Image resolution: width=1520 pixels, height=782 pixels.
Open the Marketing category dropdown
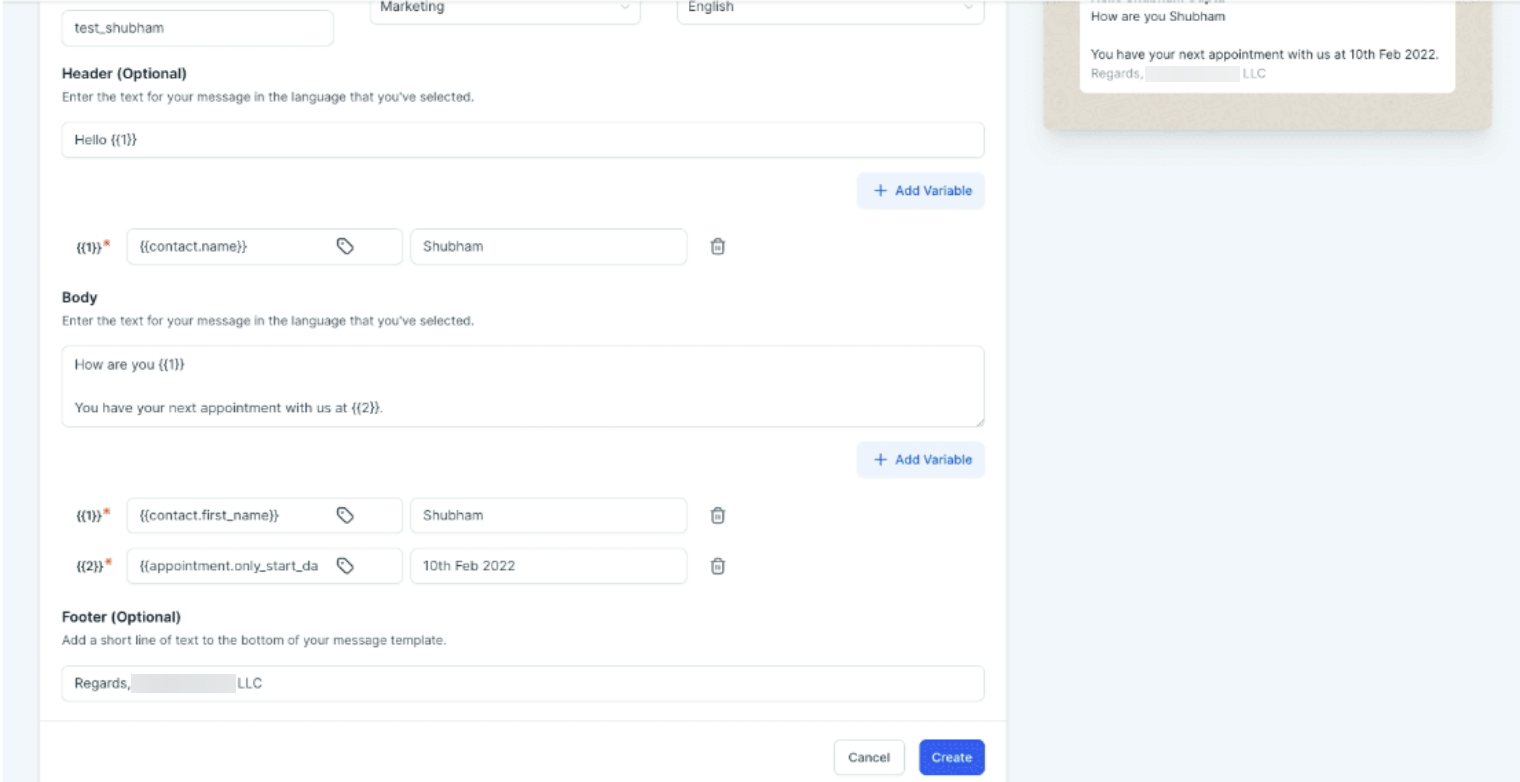coord(505,10)
